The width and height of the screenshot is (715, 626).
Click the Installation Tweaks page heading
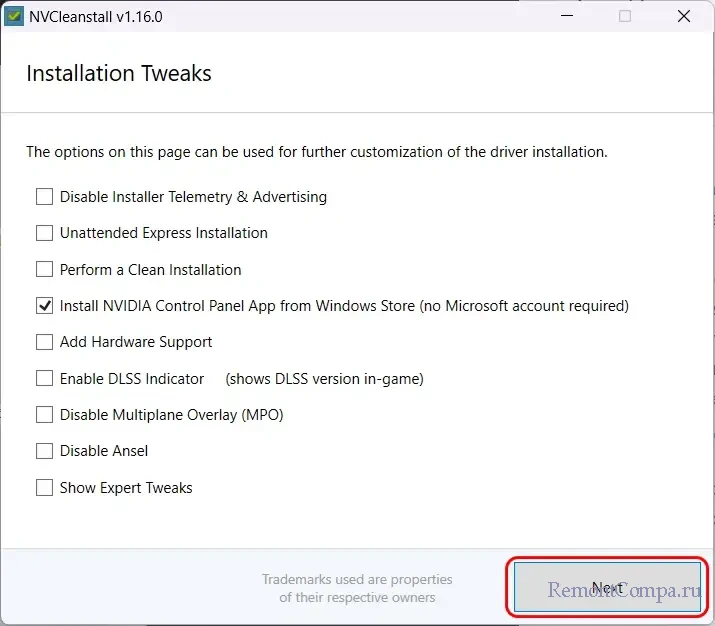(x=119, y=74)
